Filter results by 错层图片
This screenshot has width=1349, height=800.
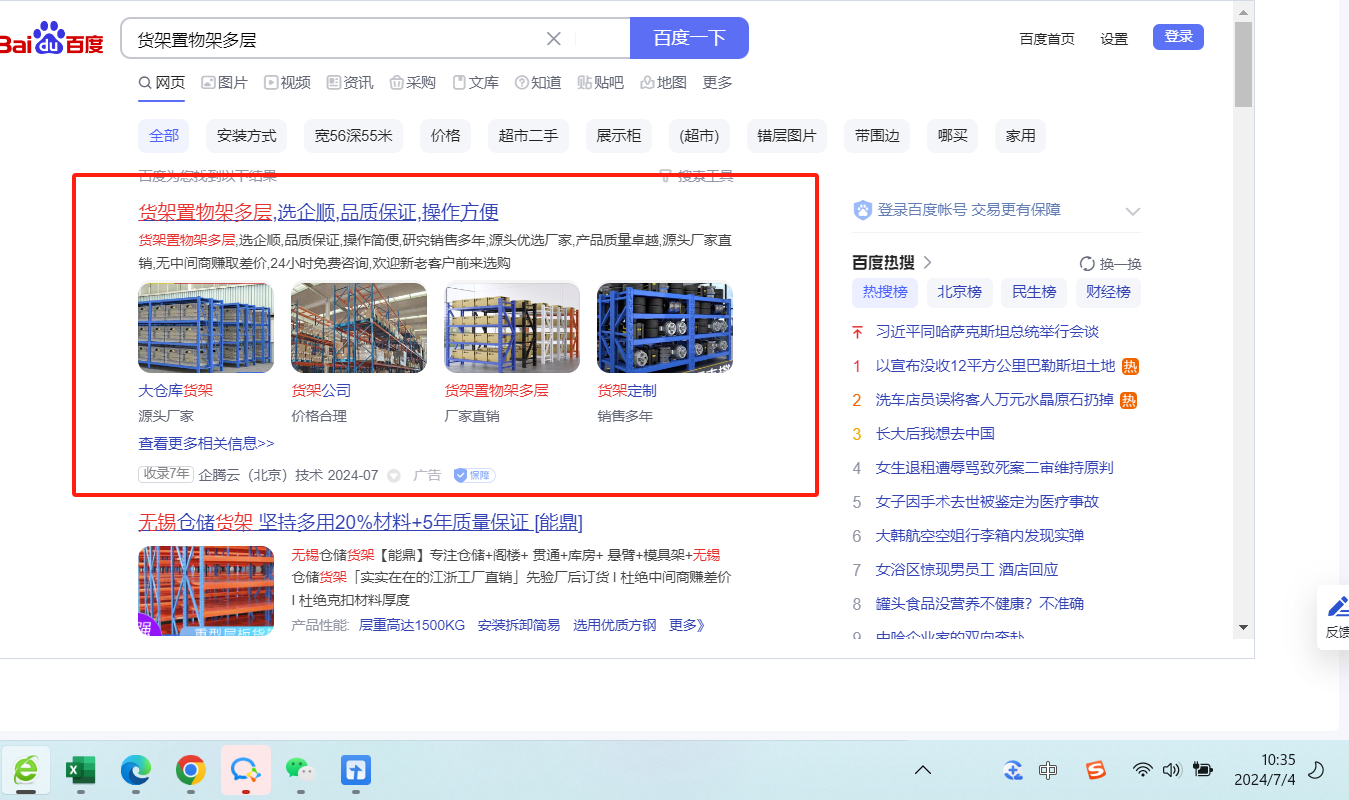786,136
